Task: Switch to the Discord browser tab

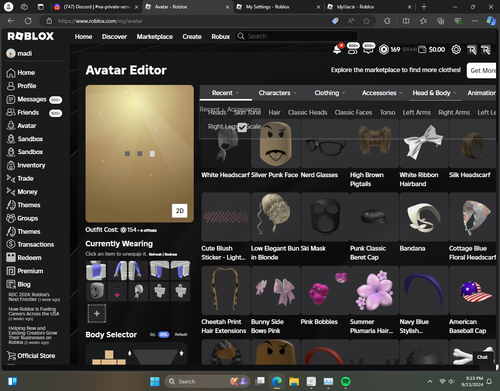Action: click(96, 7)
